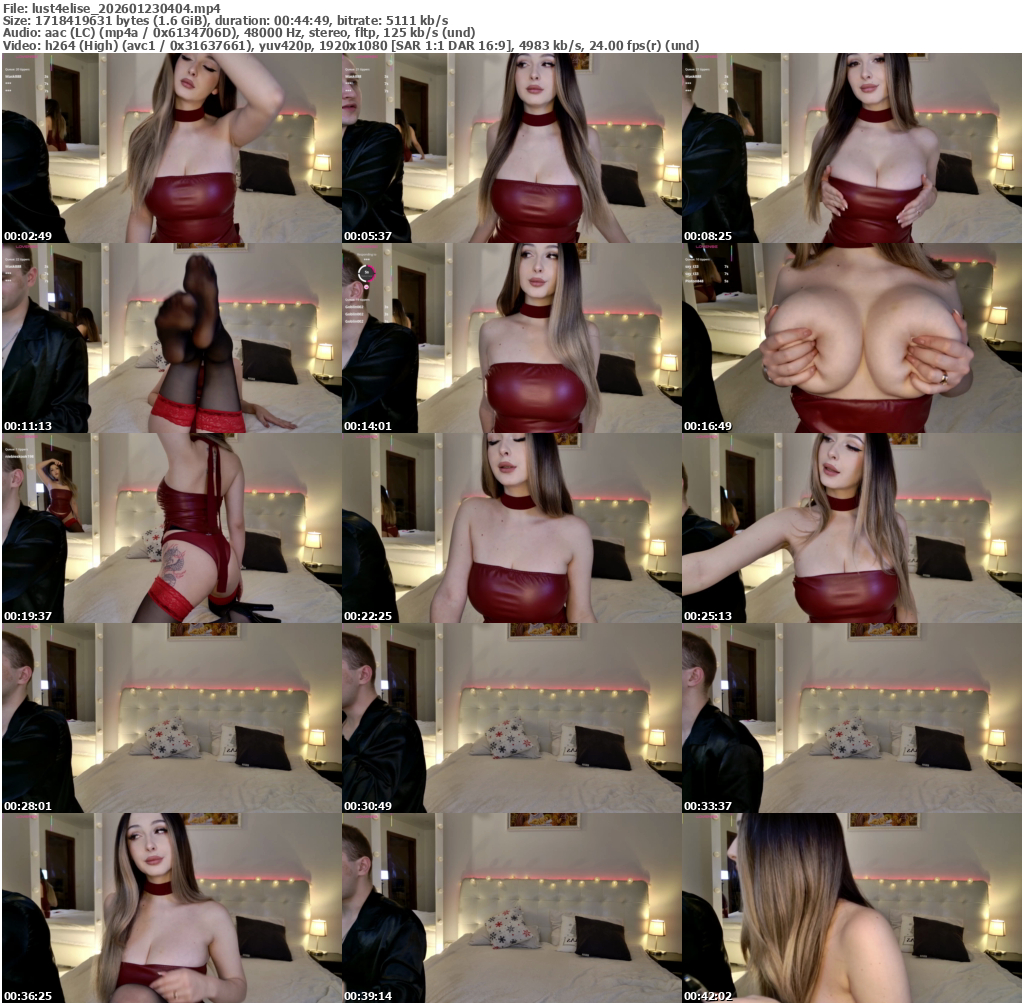Screen dimensions: 1024x1003
Task: Click the frame labeled 00:11:13
Action: tap(171, 338)
